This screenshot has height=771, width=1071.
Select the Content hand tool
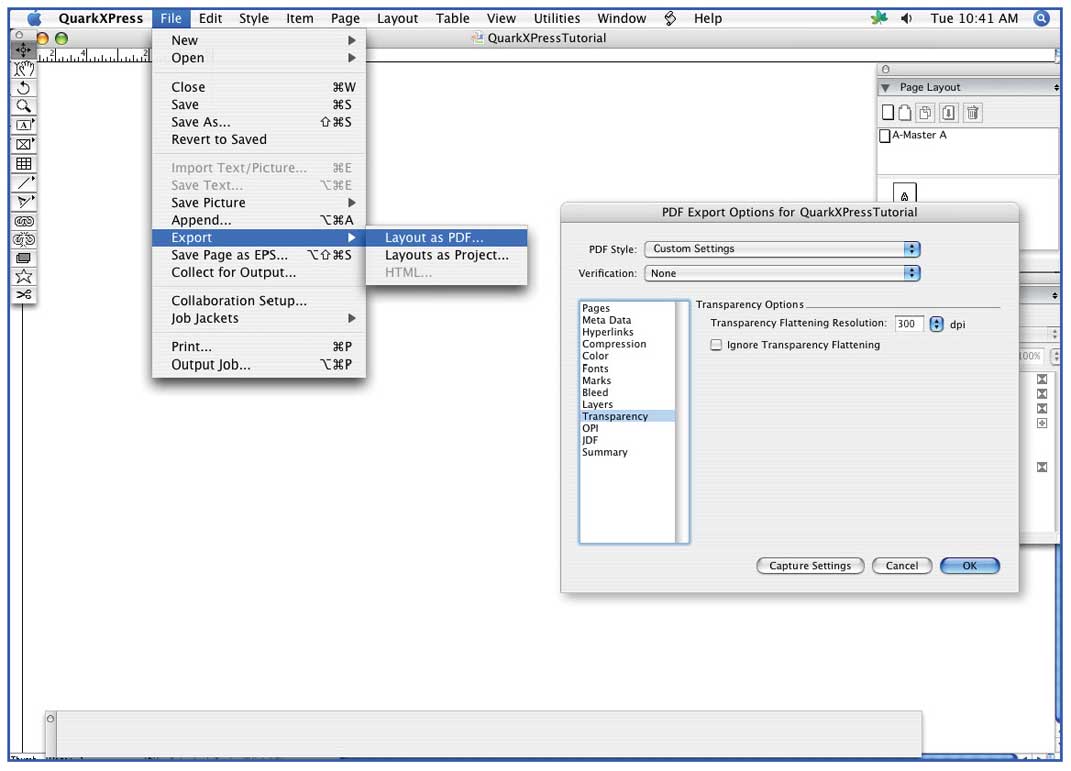23,68
